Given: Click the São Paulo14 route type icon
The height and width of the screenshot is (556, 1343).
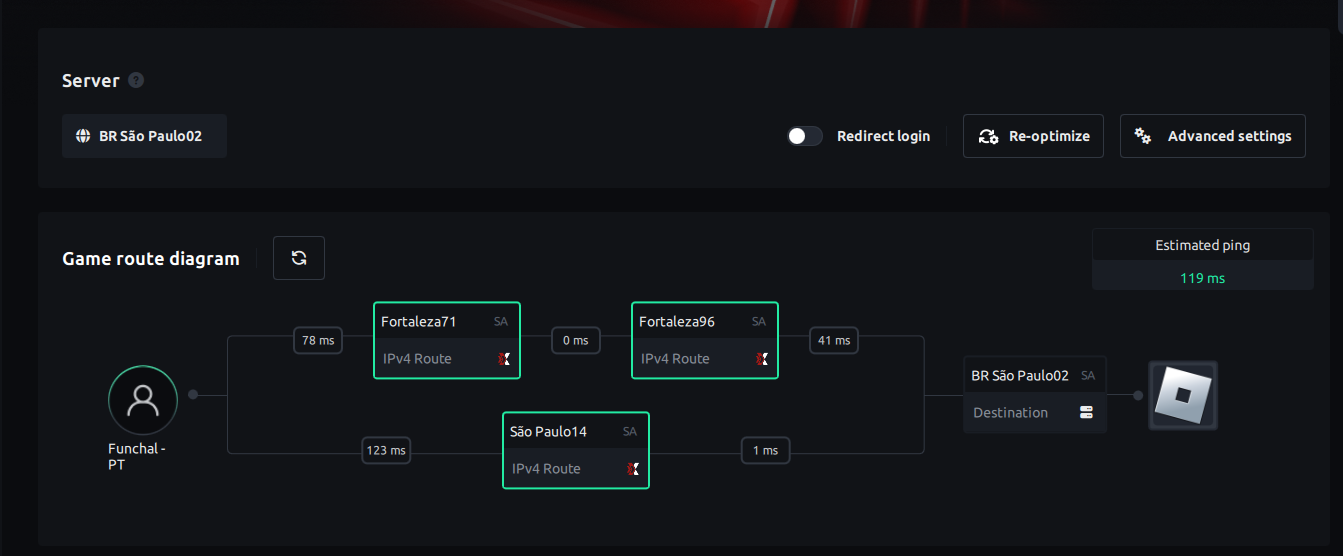Looking at the screenshot, I should tap(633, 469).
